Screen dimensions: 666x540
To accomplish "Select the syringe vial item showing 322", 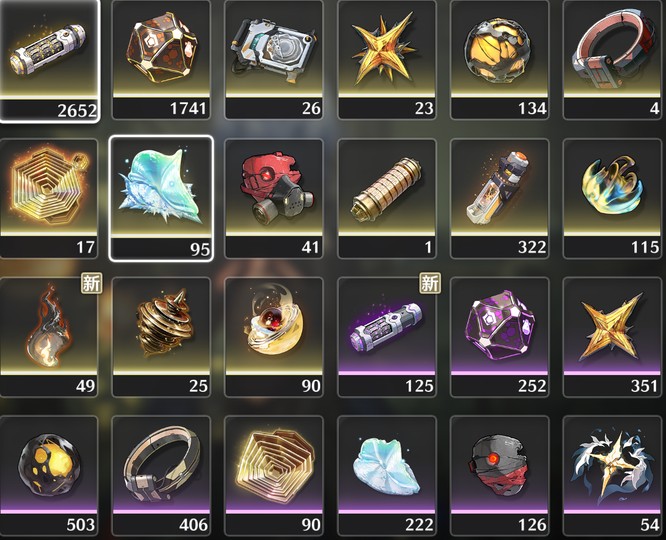I will pos(500,198).
